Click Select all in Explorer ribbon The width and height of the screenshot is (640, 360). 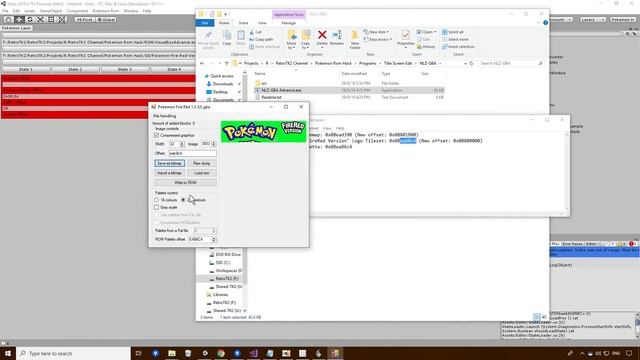pyautogui.click(x=453, y=32)
